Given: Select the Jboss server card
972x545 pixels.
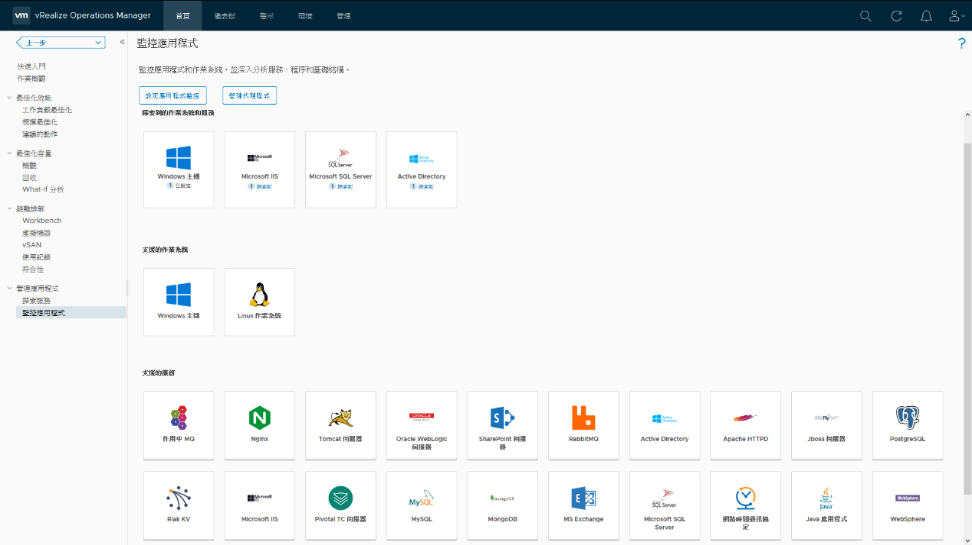Looking at the screenshot, I should (826, 425).
